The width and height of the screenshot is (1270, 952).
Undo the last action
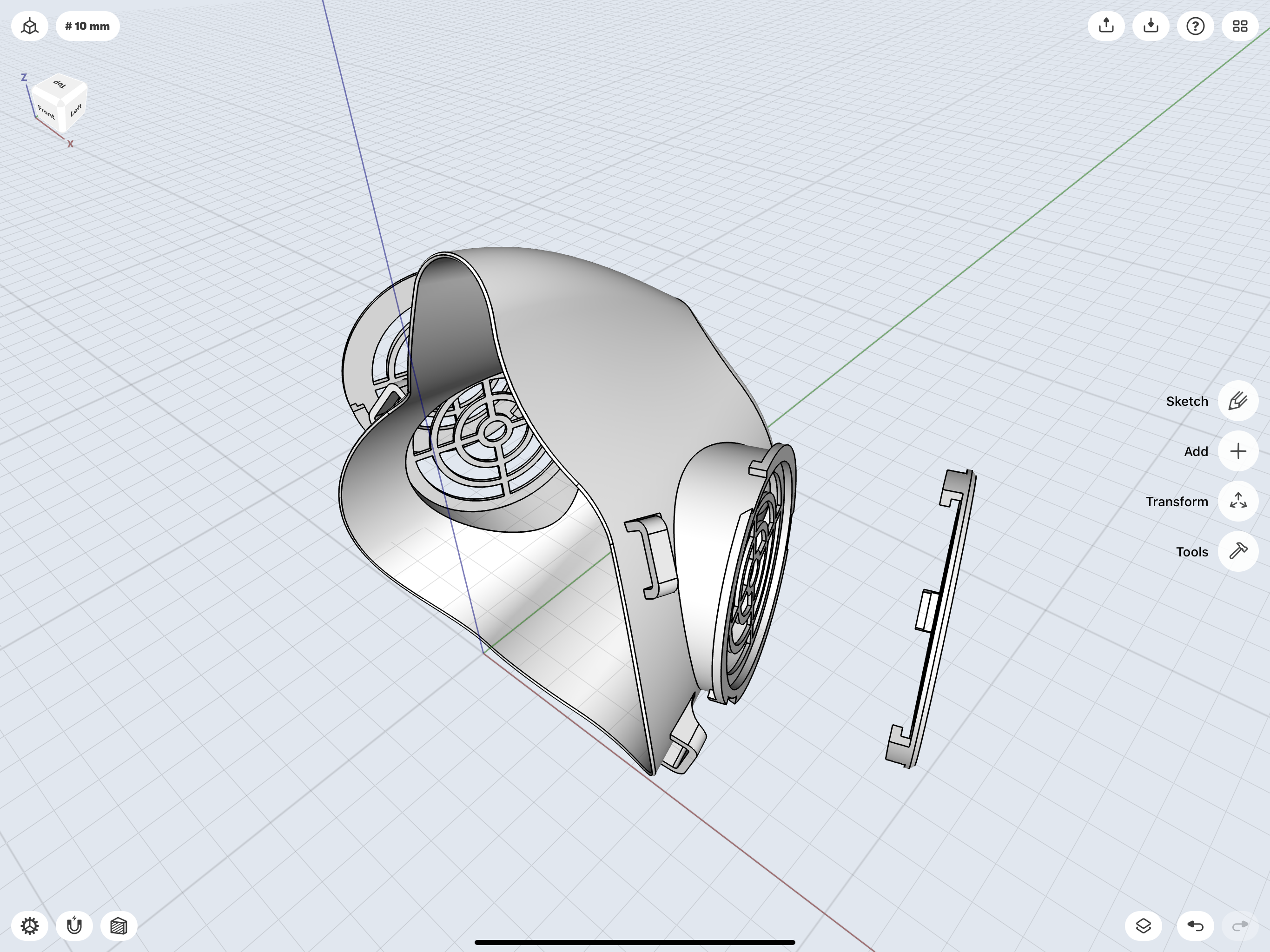click(1195, 926)
